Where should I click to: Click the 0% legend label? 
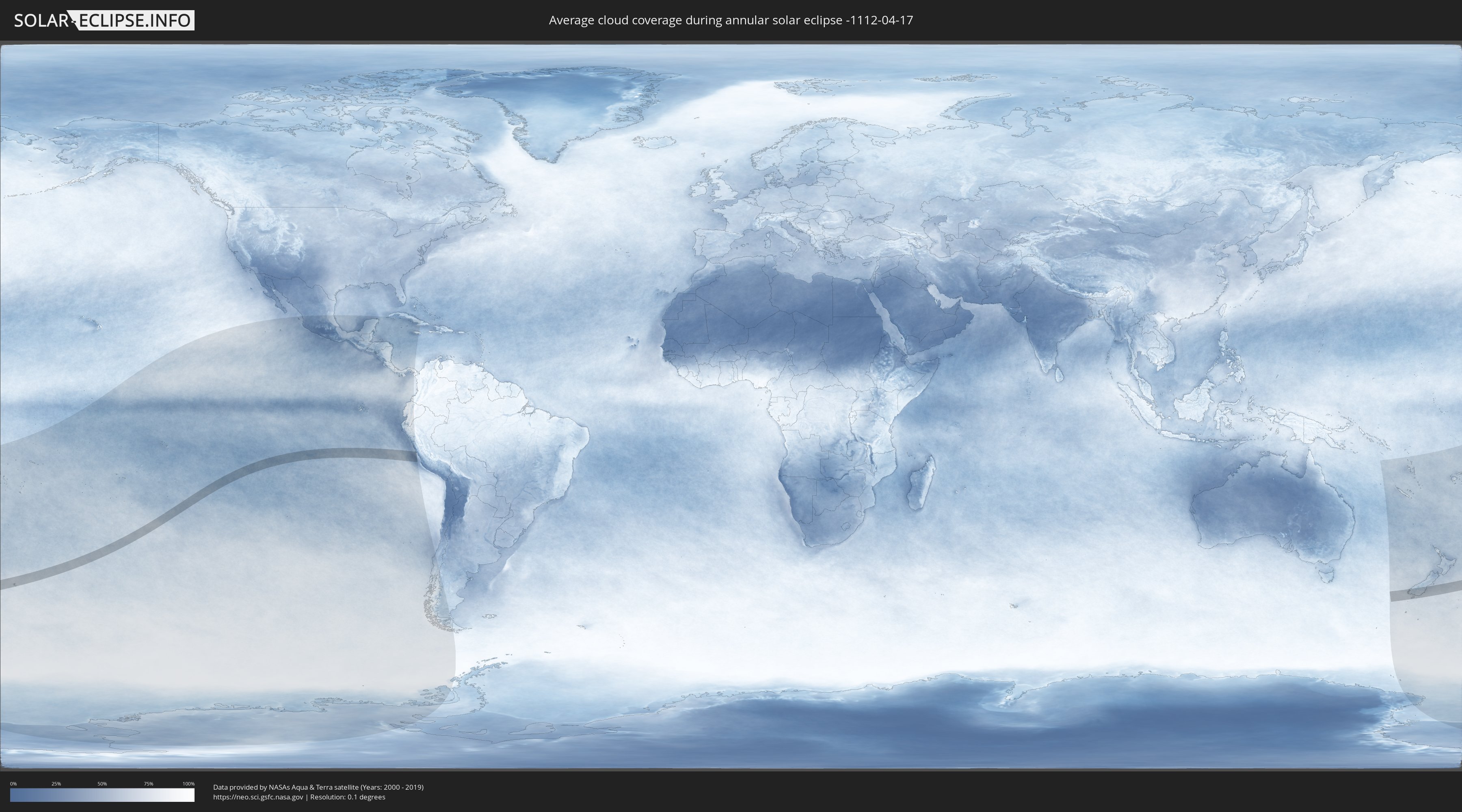(13, 784)
